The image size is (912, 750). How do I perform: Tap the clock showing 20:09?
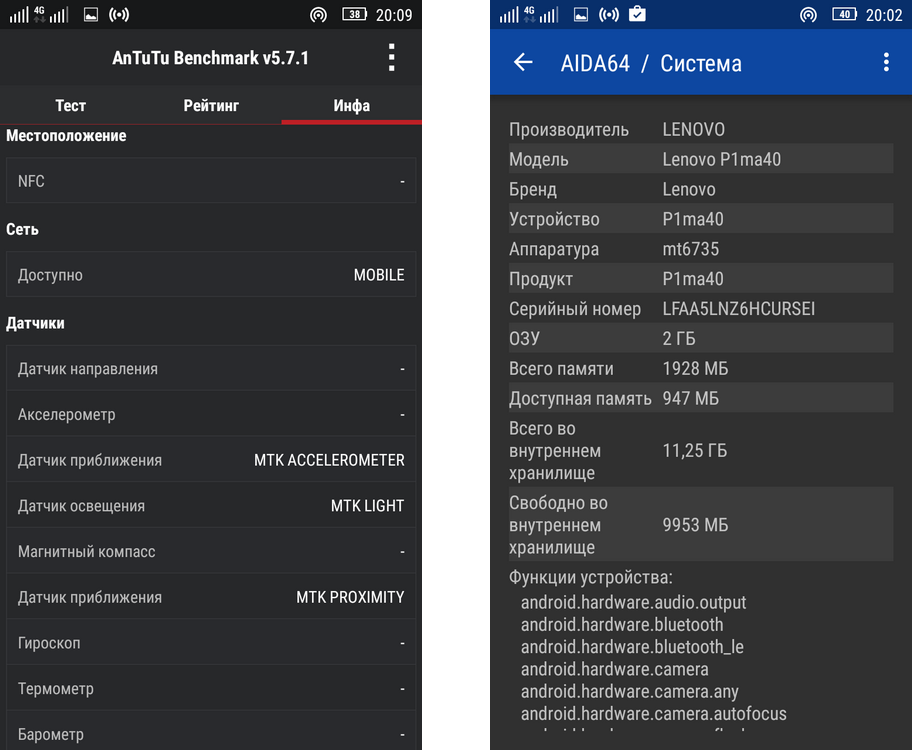coord(394,15)
